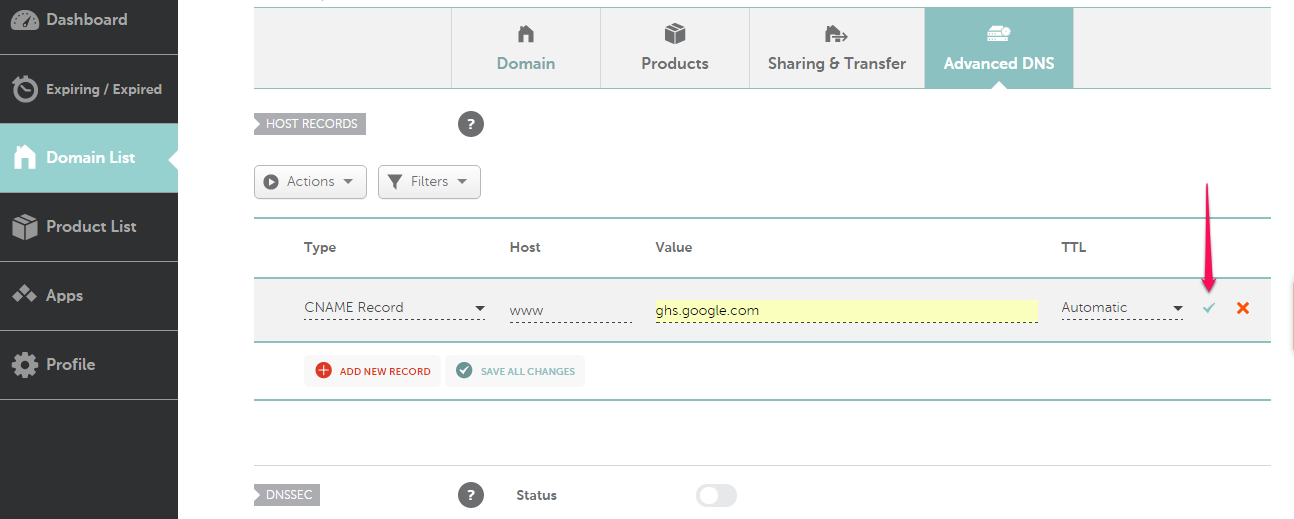Open the CNAME Record type dropdown

(395, 308)
